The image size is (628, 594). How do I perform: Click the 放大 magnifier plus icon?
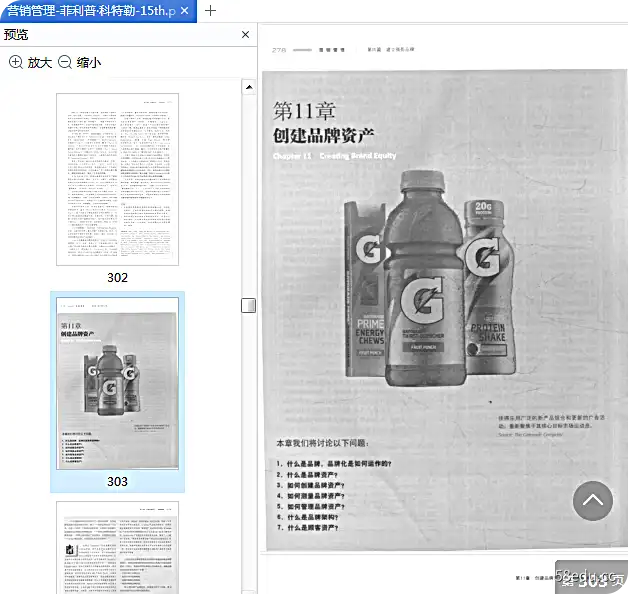point(16,62)
